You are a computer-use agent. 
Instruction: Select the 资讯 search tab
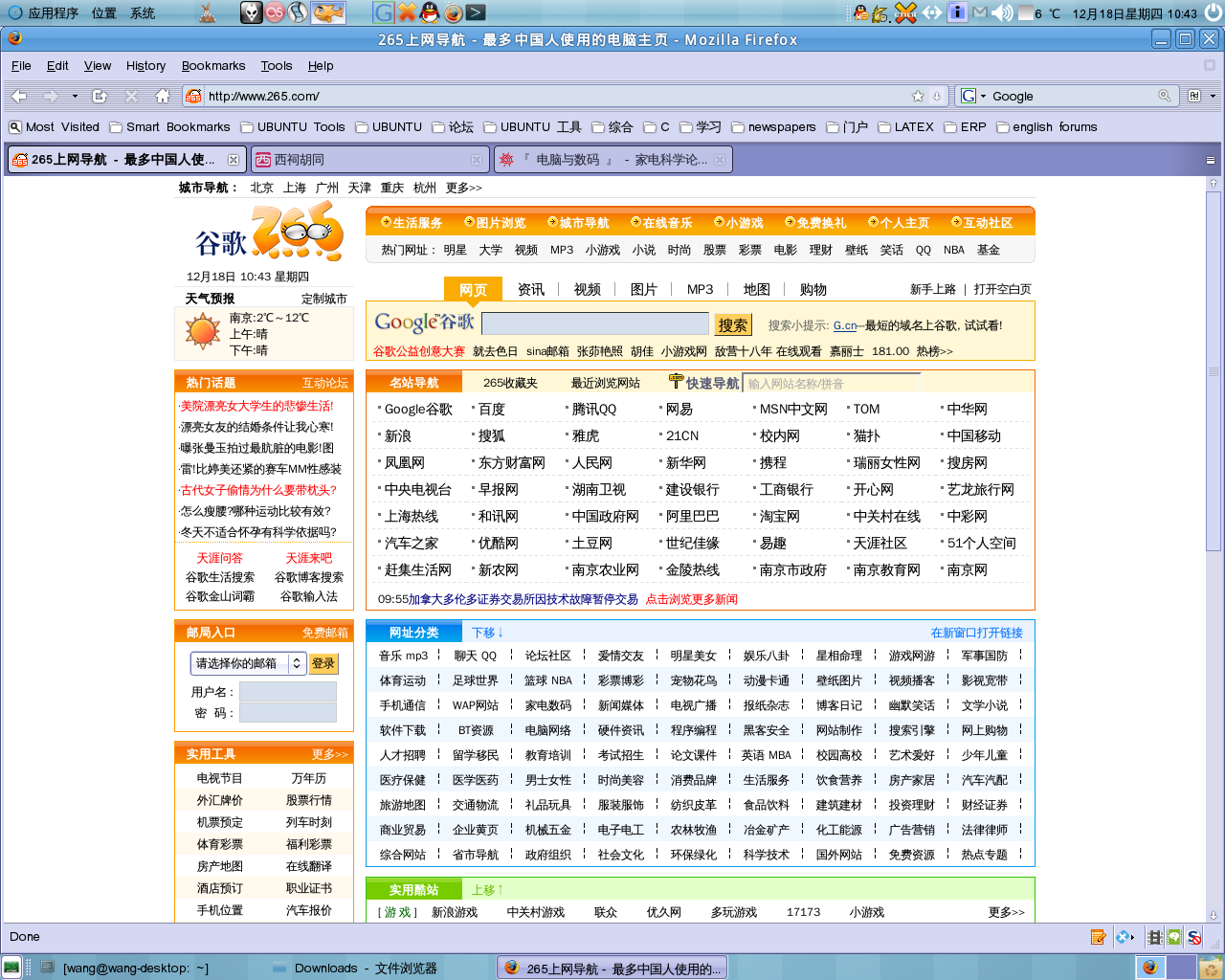coord(531,290)
